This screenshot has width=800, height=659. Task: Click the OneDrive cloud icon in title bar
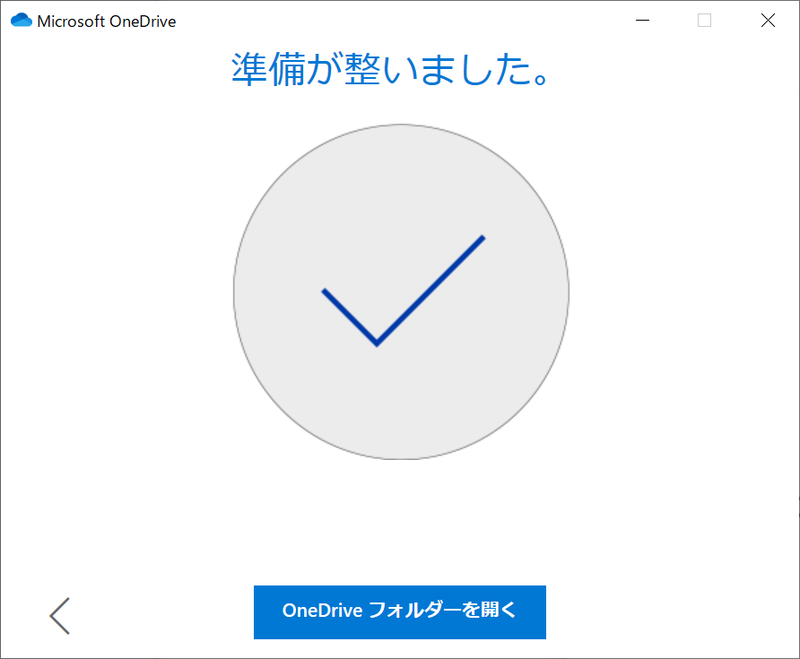pos(21,19)
